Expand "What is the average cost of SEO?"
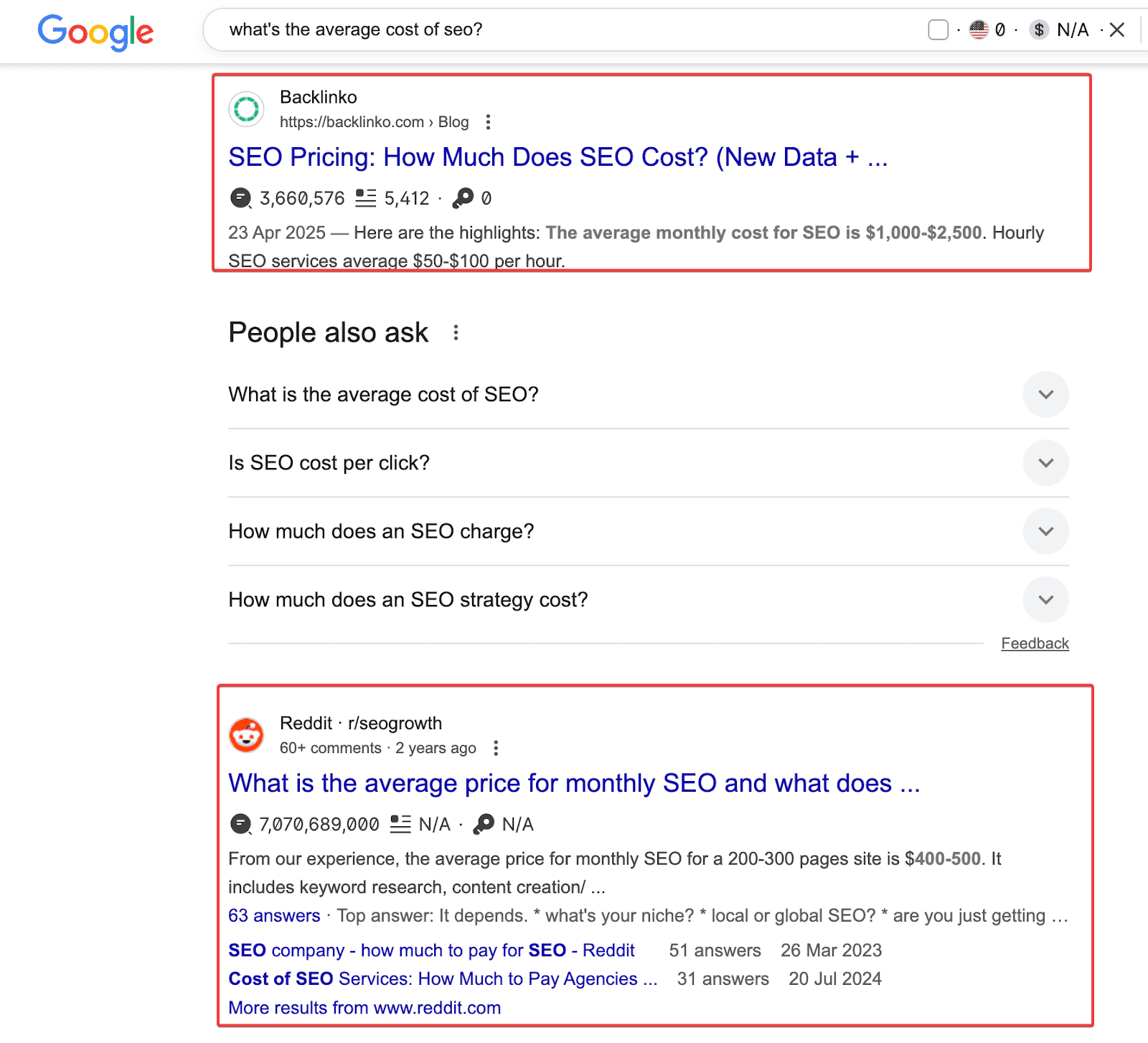This screenshot has width=1148, height=1043. (x=1045, y=394)
